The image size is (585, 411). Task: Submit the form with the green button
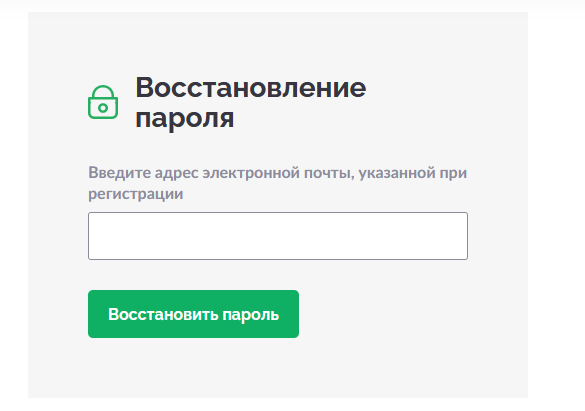tap(193, 314)
